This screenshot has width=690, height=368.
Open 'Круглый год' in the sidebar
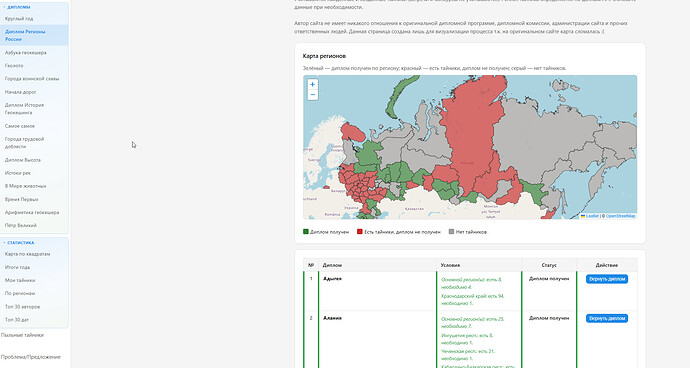click(x=19, y=18)
